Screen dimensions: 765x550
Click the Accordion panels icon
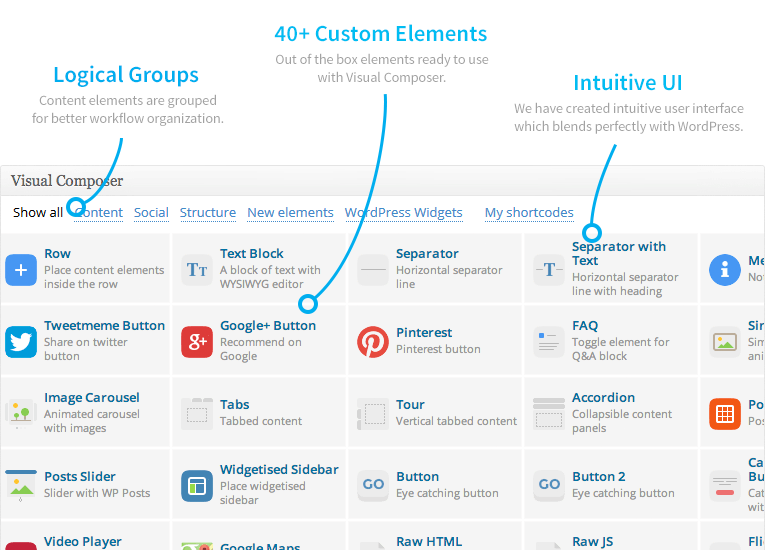549,414
